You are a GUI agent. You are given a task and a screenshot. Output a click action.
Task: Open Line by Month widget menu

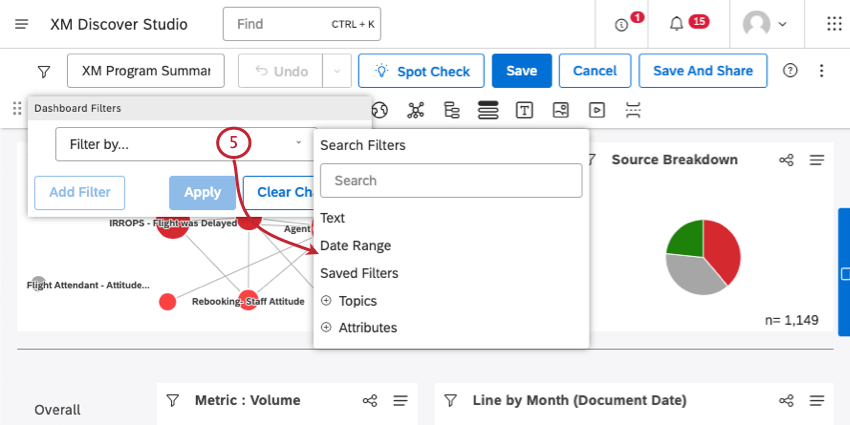(x=818, y=401)
